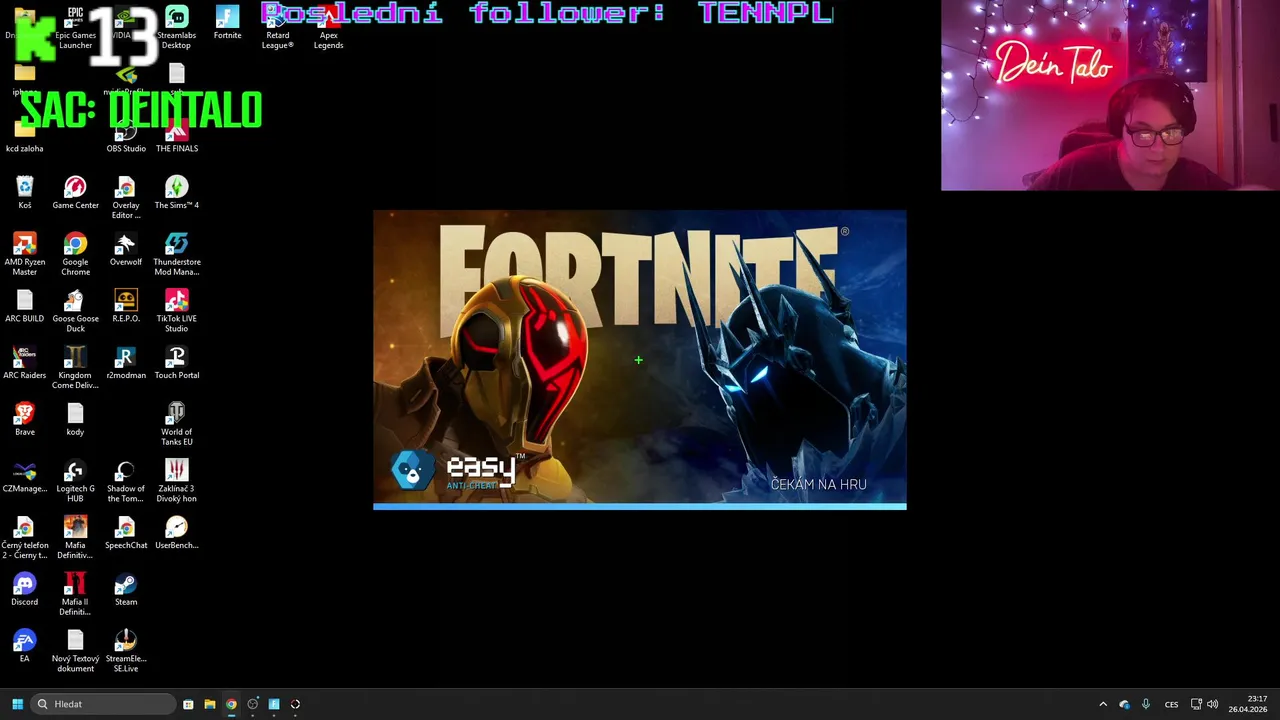The height and width of the screenshot is (720, 1280).
Task: Open Thunderstore Mod Manager icon
Action: pos(177,255)
